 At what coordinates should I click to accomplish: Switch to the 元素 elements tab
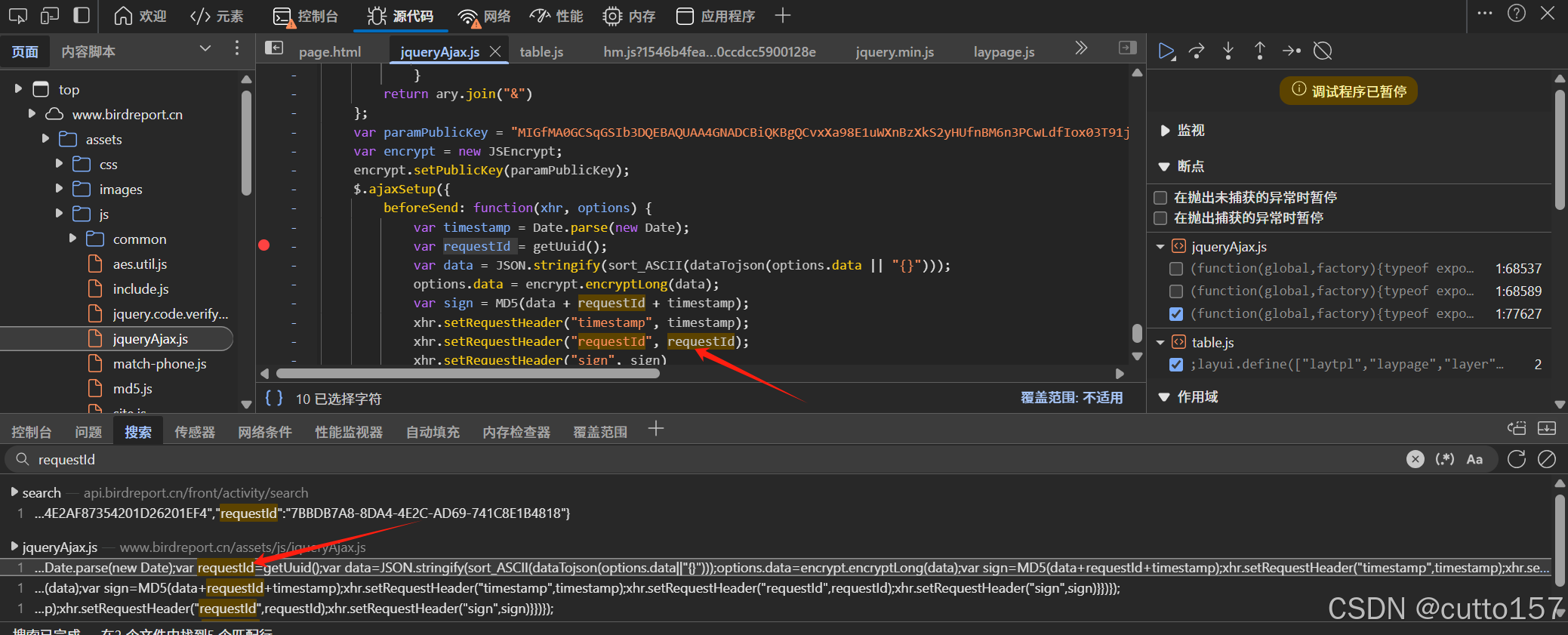click(217, 16)
